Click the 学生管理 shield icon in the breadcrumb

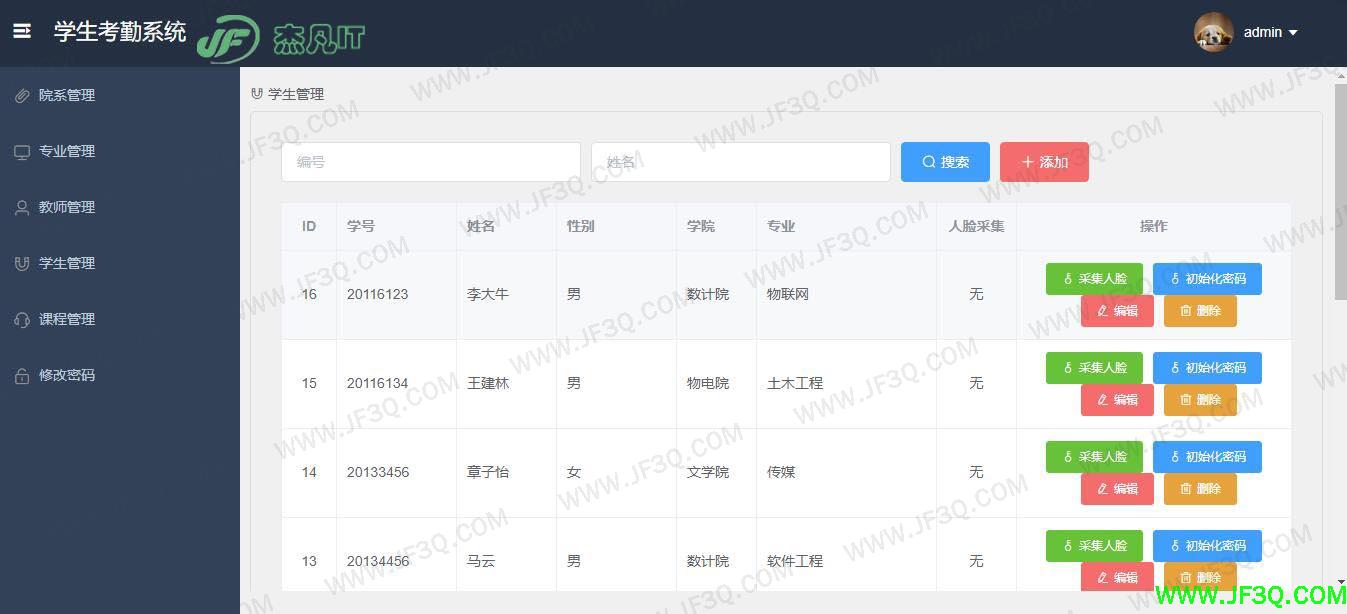click(255, 93)
